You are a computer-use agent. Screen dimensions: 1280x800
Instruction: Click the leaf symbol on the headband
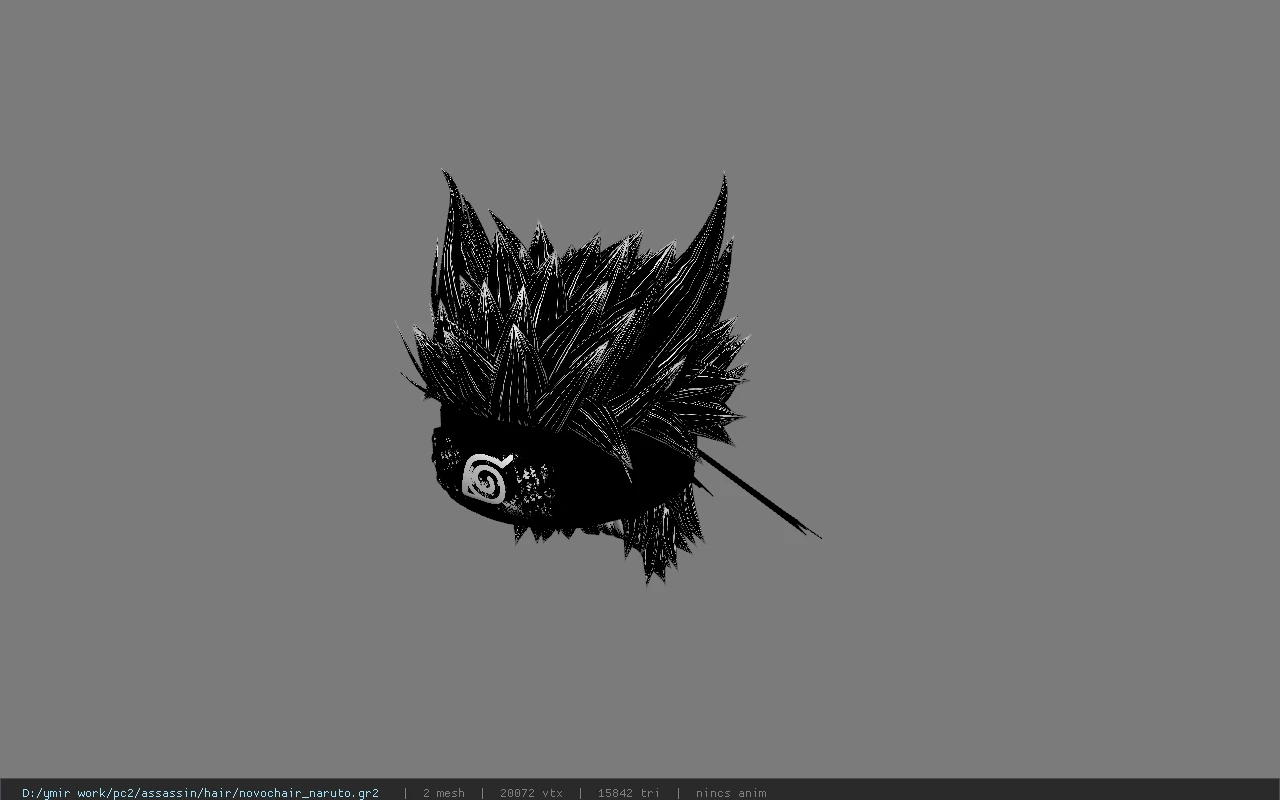tap(489, 477)
